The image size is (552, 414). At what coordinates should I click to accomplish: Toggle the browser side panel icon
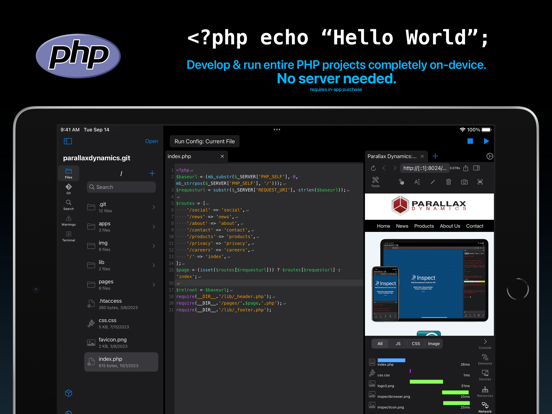click(x=477, y=168)
